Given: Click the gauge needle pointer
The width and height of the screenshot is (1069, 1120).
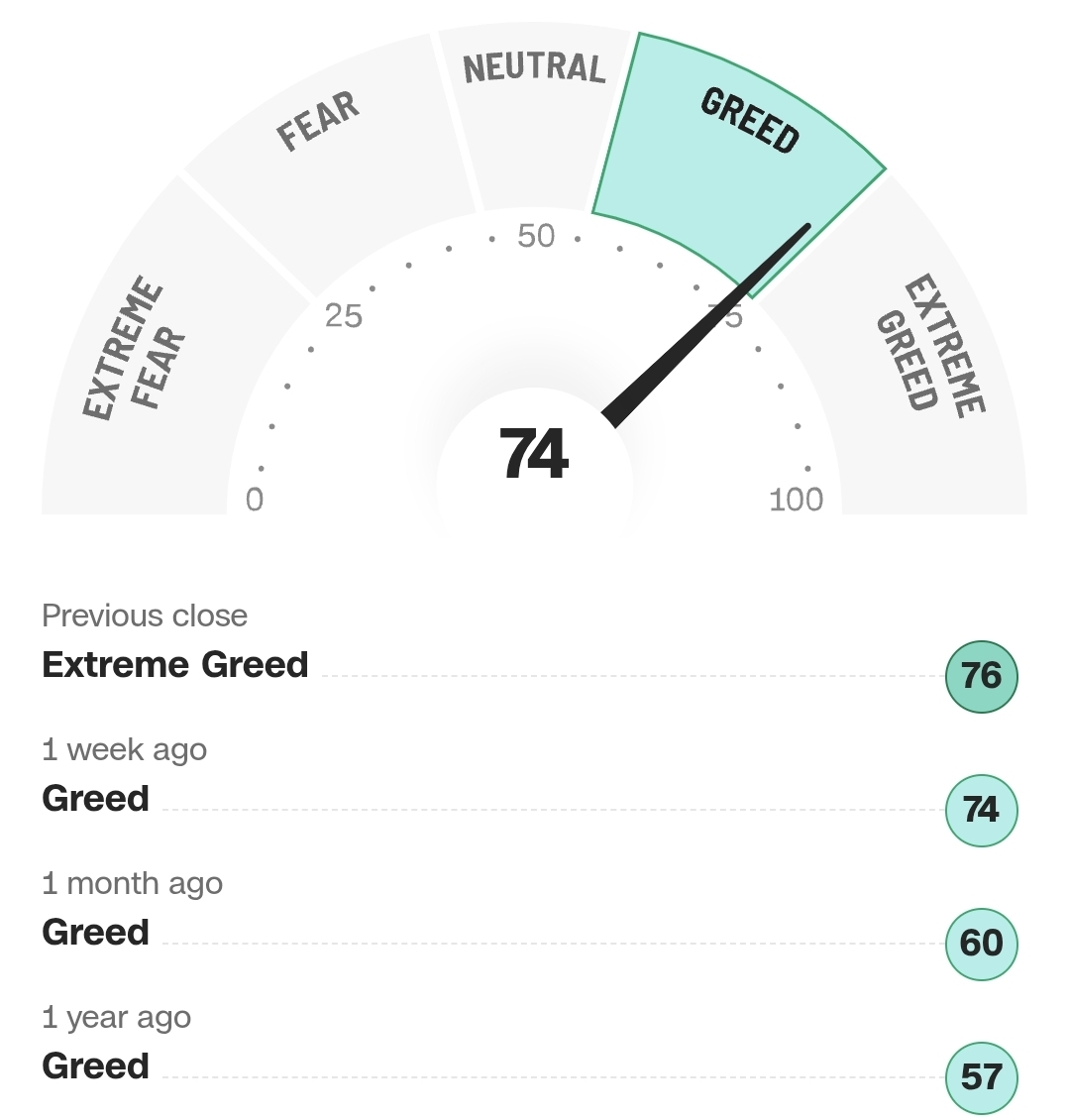Looking at the screenshot, I should click(x=706, y=326).
